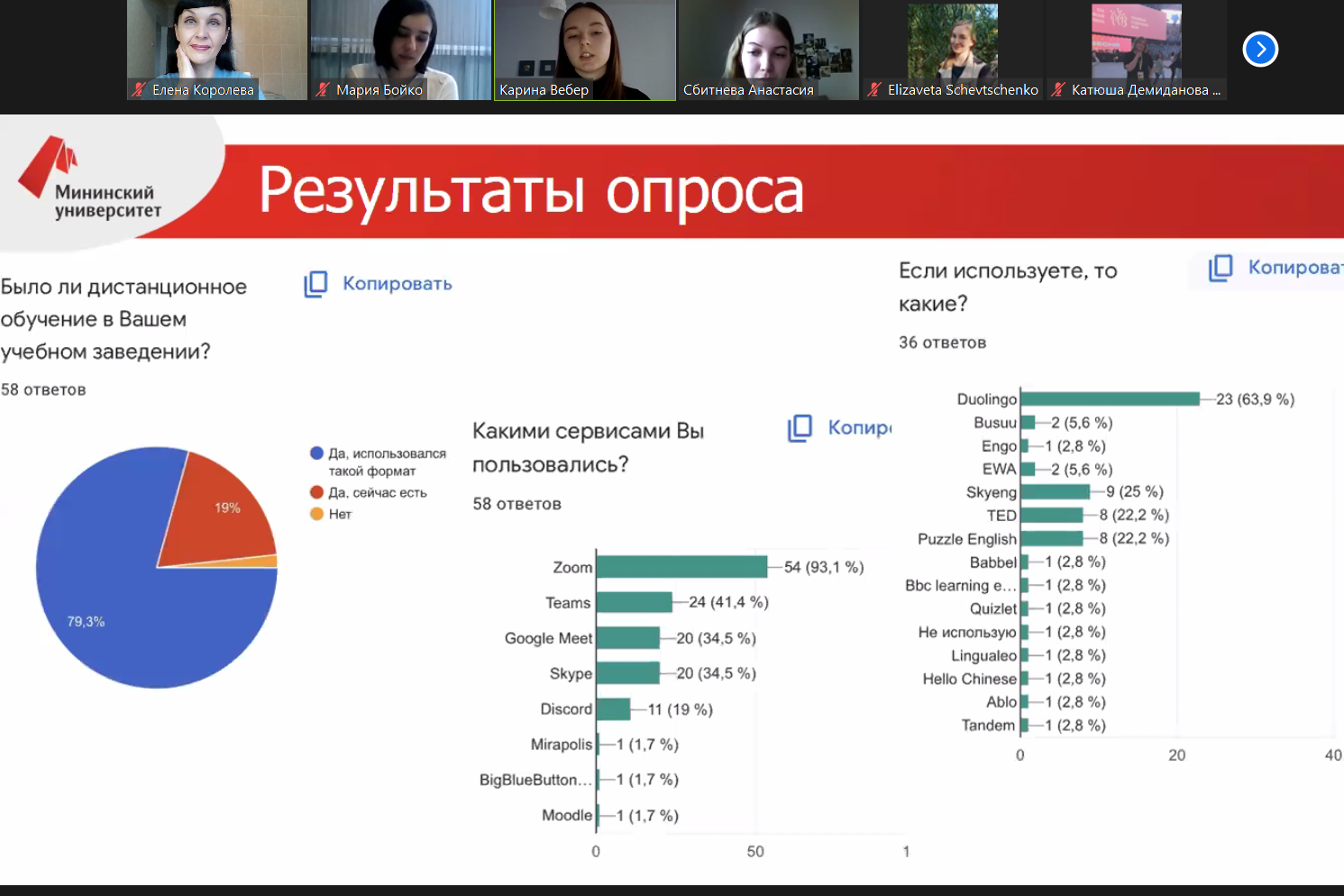Viewport: 1344px width, 896px height.
Task: Click Копировать text beside Если используете question
Action: (1295, 268)
